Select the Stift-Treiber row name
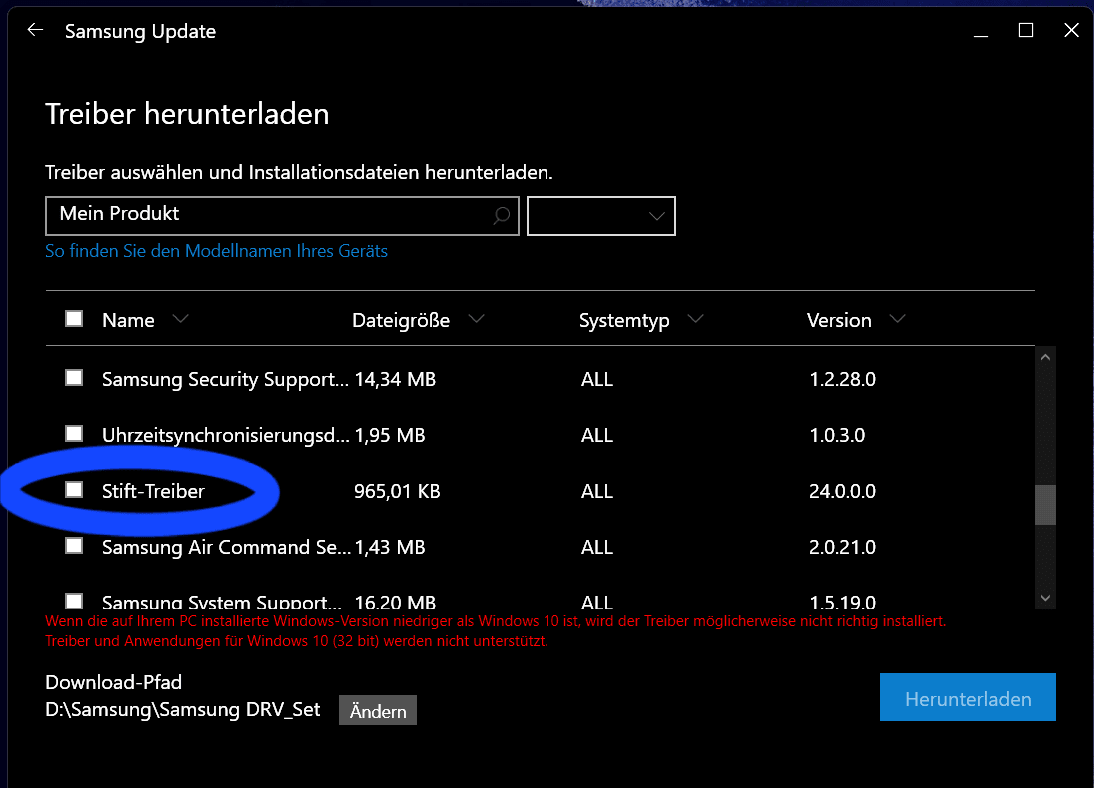Viewport: 1094px width, 788px height. click(x=153, y=491)
